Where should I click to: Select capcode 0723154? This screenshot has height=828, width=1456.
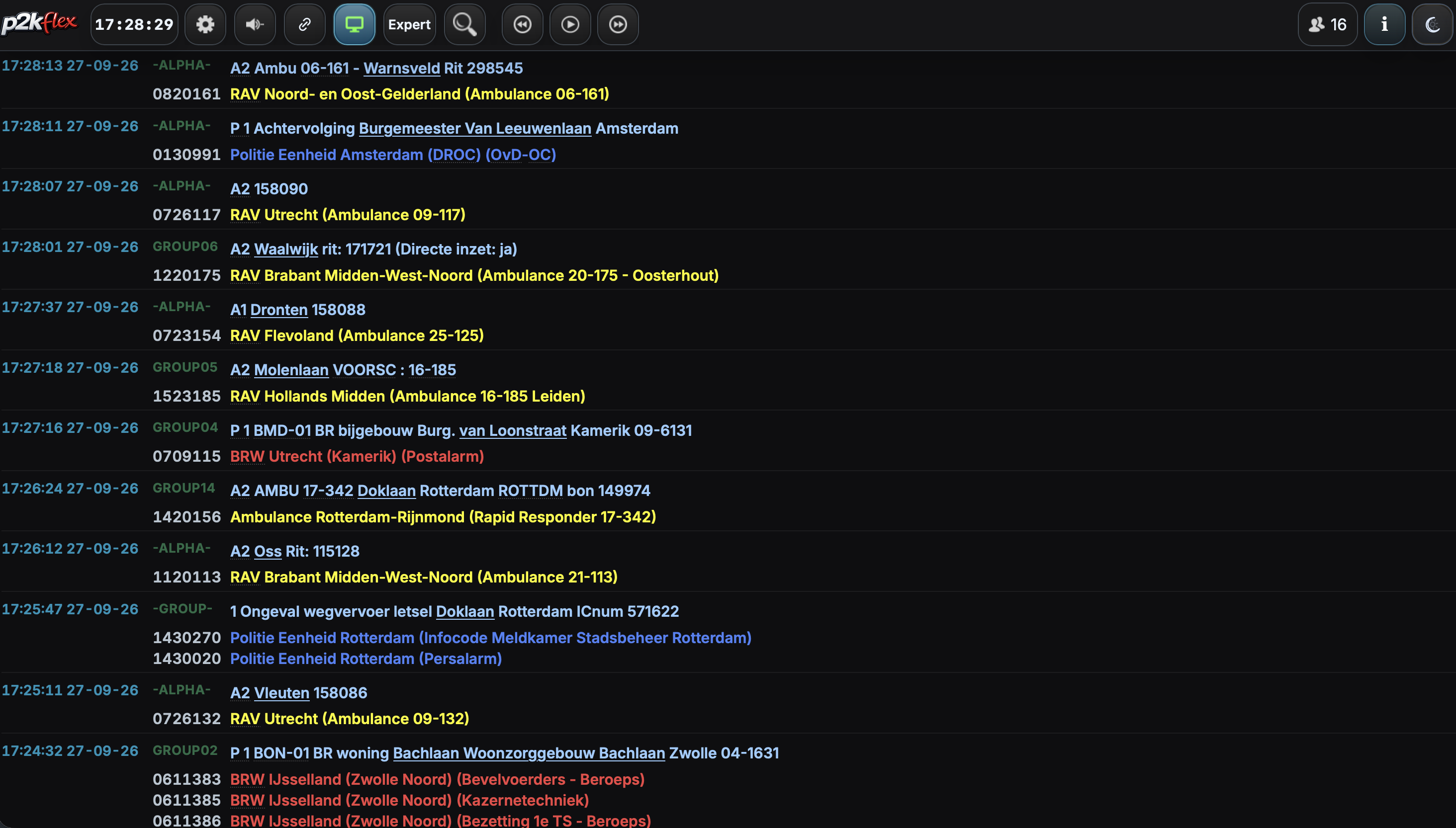point(186,336)
